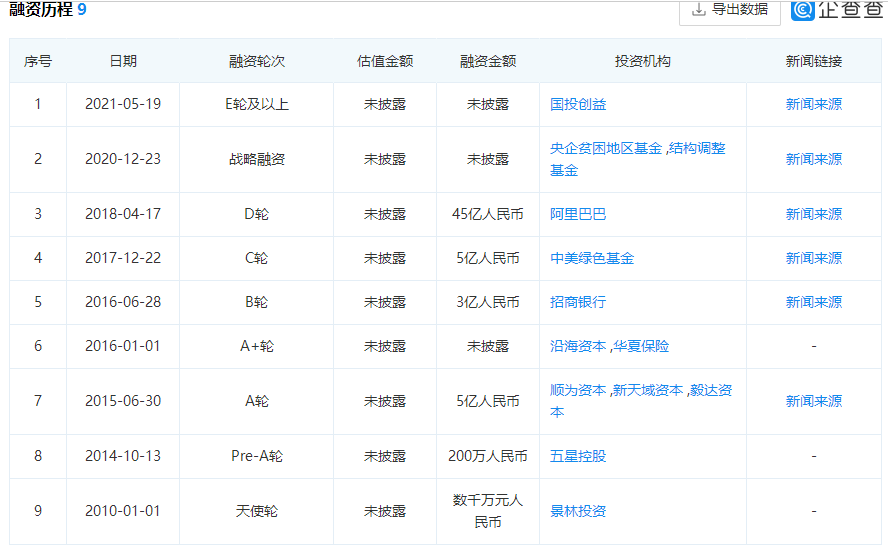
Task: Open the 五星控股 investor link
Action: 578,456
